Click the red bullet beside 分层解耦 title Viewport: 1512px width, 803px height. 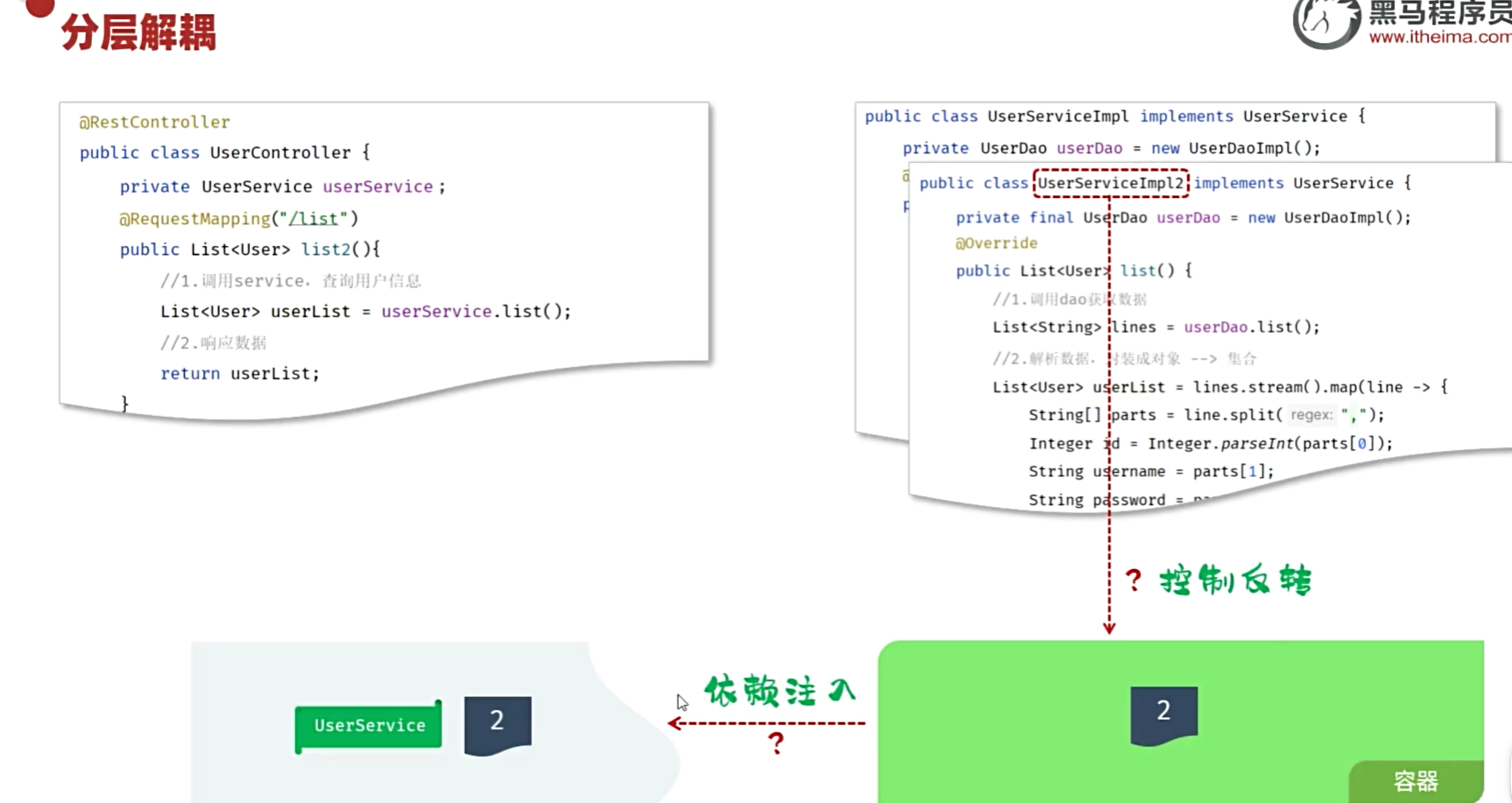(39, 7)
